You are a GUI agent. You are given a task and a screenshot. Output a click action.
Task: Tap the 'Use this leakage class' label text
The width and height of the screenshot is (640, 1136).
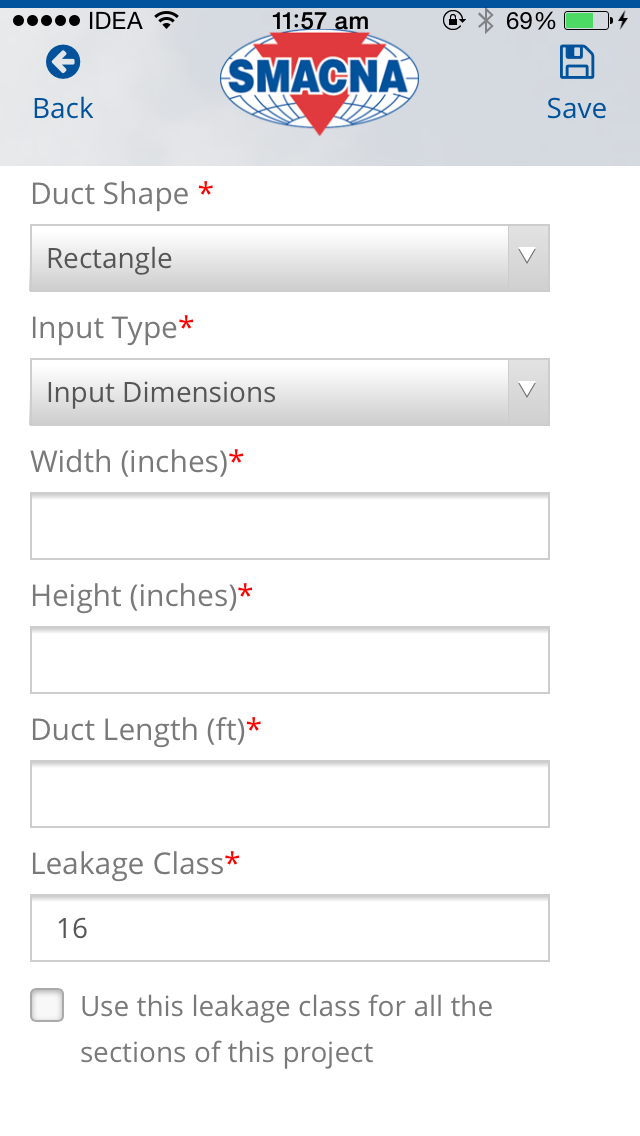286,1029
